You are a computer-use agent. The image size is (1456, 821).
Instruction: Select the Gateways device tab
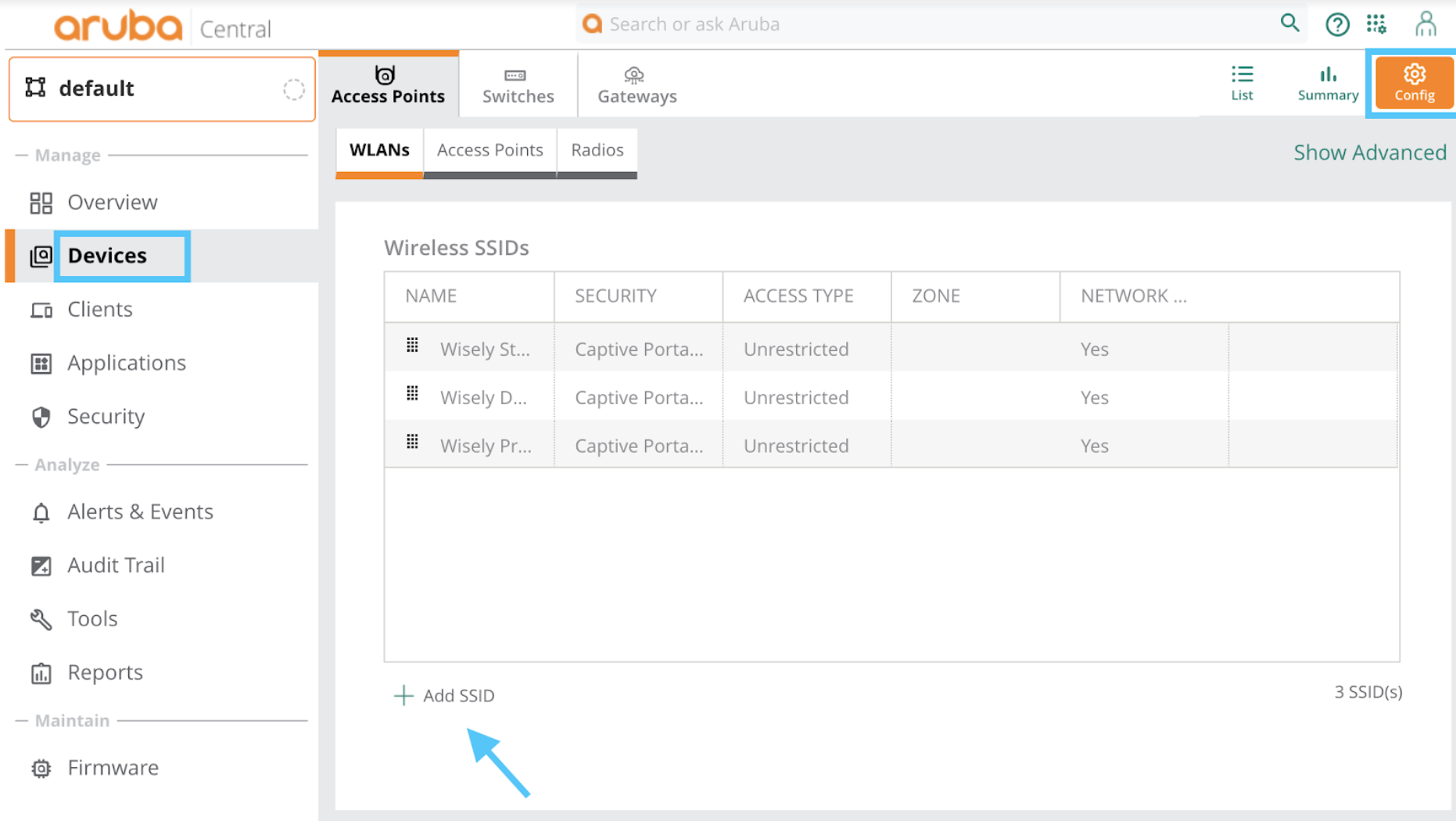[637, 84]
